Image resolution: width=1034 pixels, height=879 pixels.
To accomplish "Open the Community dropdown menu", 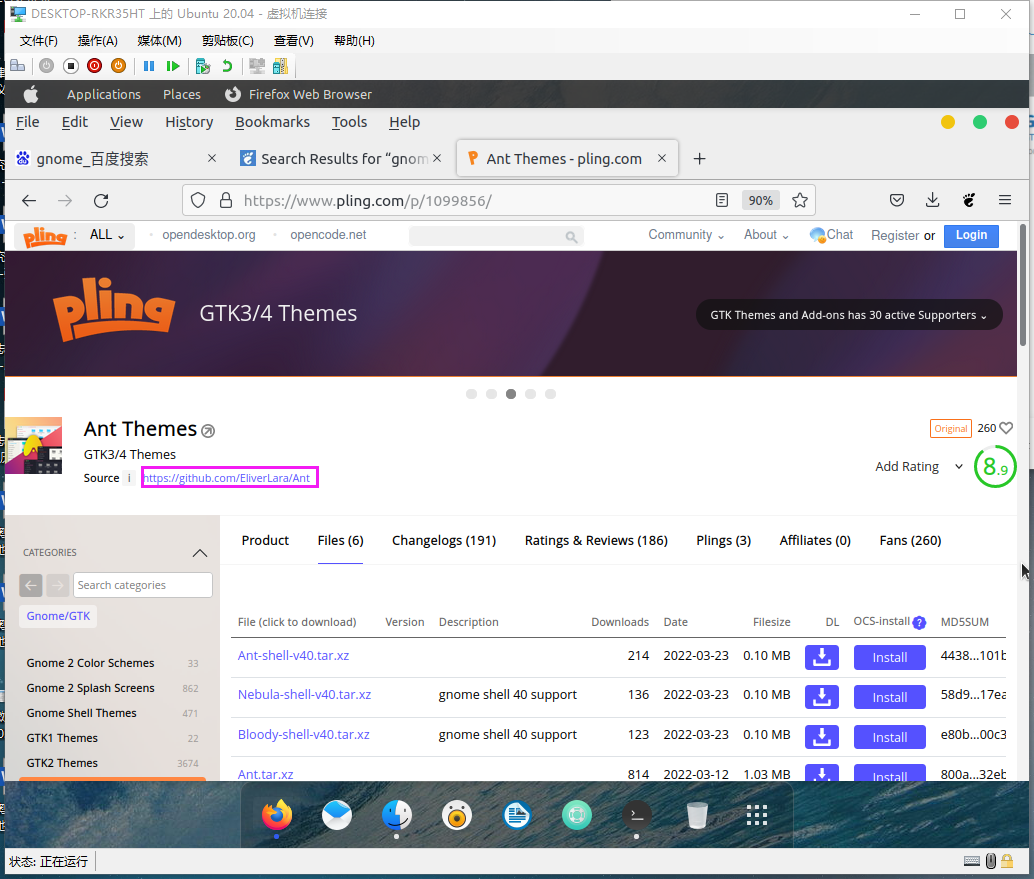I will click(686, 235).
